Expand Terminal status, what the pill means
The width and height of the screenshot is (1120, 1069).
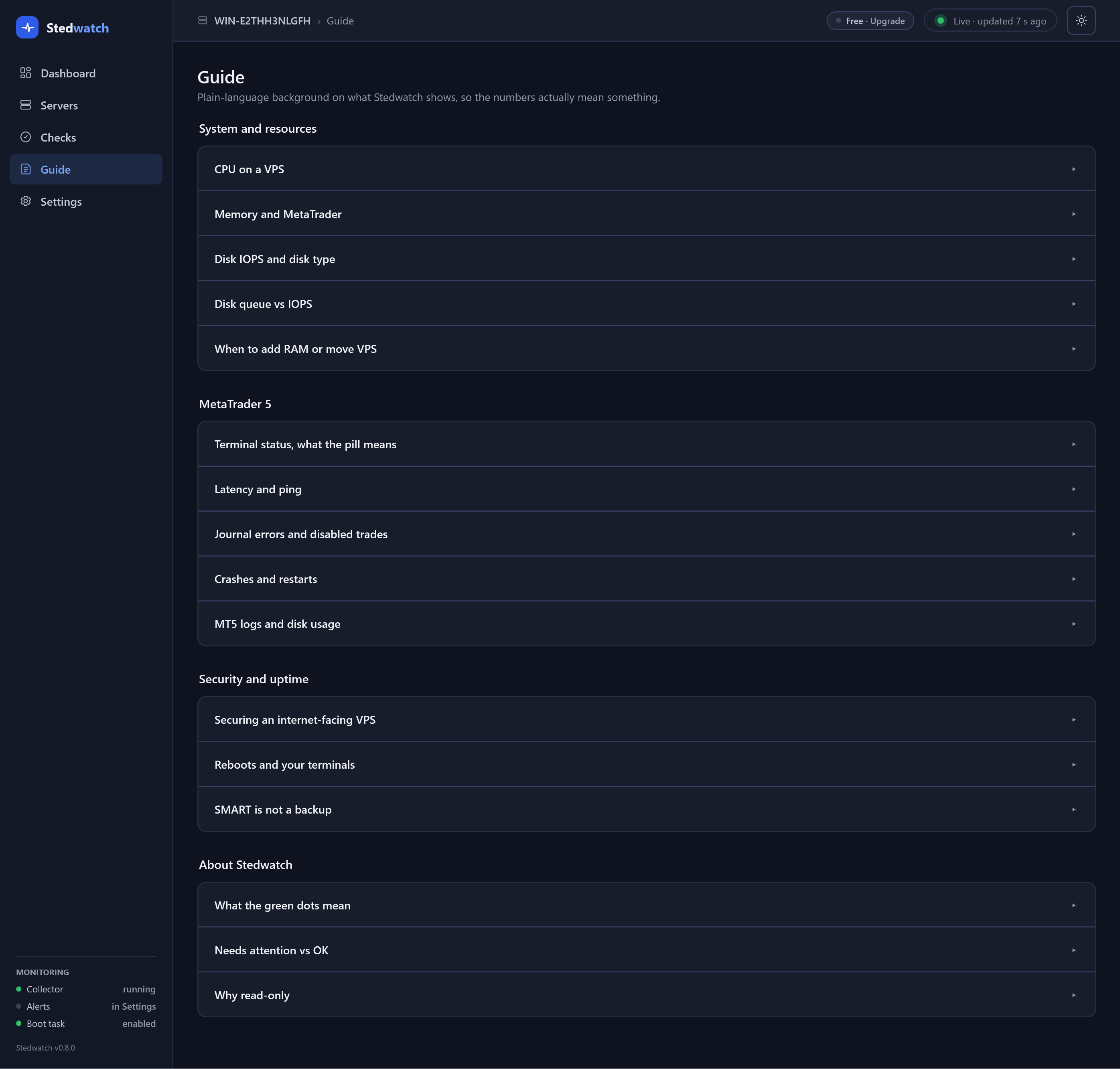pos(646,444)
